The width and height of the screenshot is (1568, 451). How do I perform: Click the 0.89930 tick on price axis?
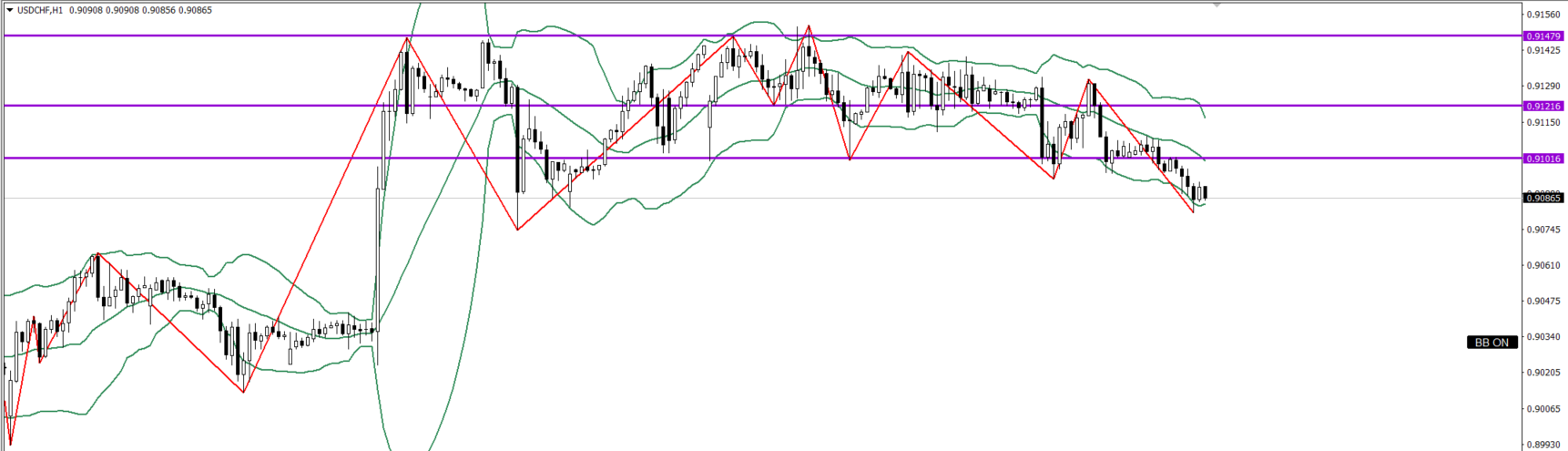pyautogui.click(x=1543, y=445)
